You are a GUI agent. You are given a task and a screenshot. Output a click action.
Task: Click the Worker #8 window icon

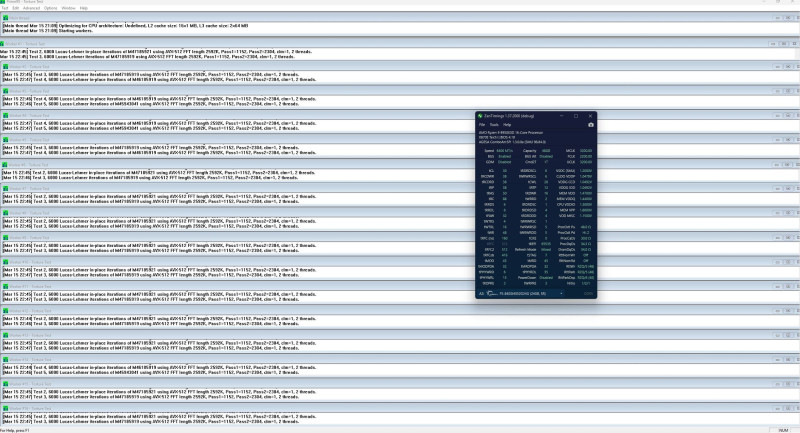tap(6, 213)
